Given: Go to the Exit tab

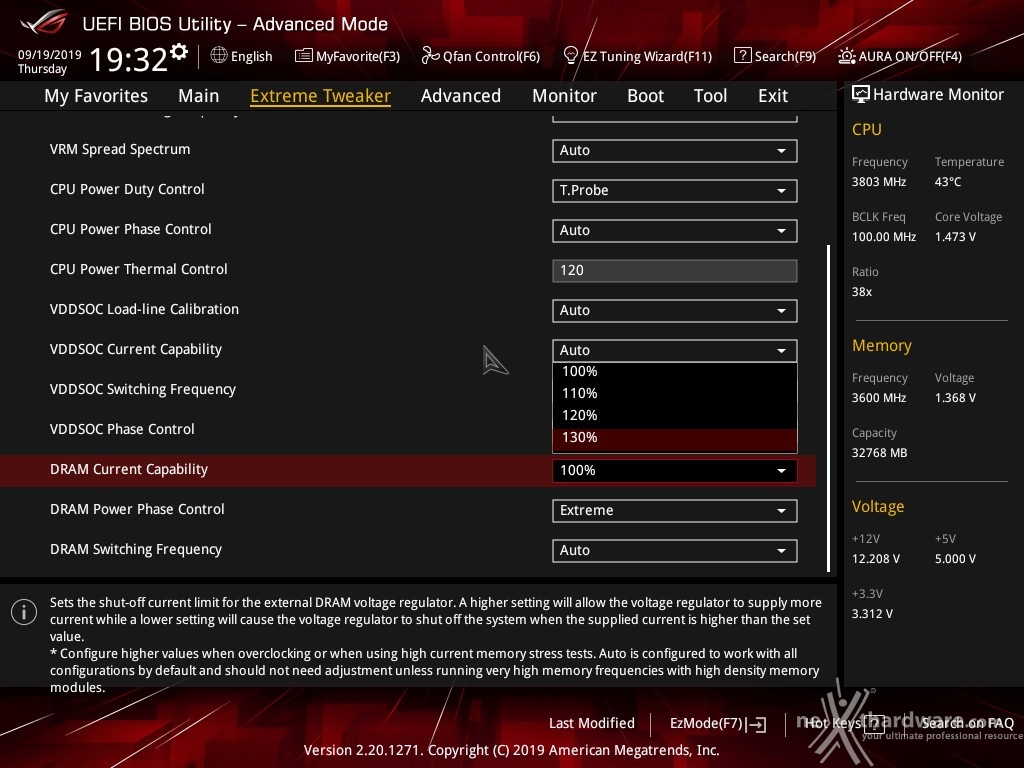Looking at the screenshot, I should tap(773, 96).
